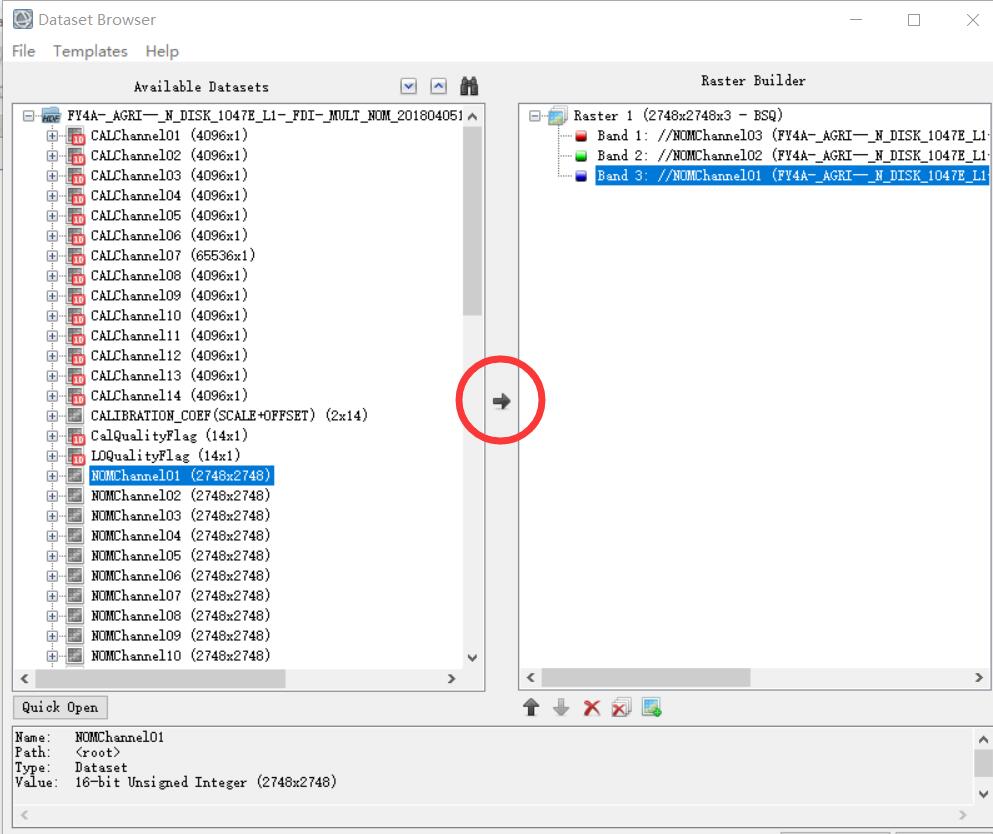993x834 pixels.
Task: Click the add new raster icon
Action: pos(652,707)
